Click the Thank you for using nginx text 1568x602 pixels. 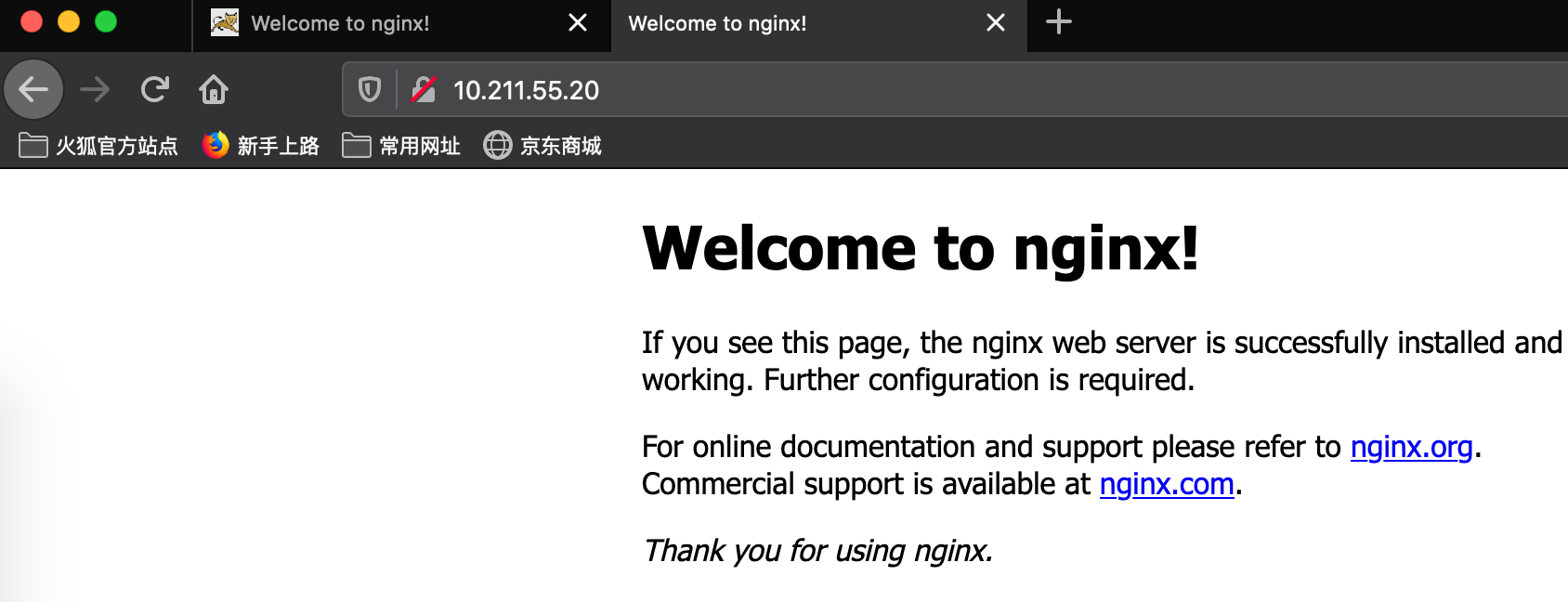(818, 552)
